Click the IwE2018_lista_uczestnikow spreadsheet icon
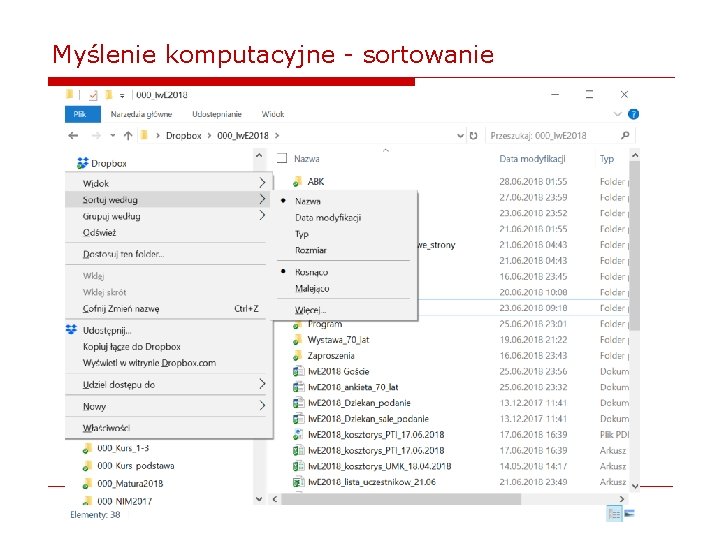720x540 pixels. [298, 482]
